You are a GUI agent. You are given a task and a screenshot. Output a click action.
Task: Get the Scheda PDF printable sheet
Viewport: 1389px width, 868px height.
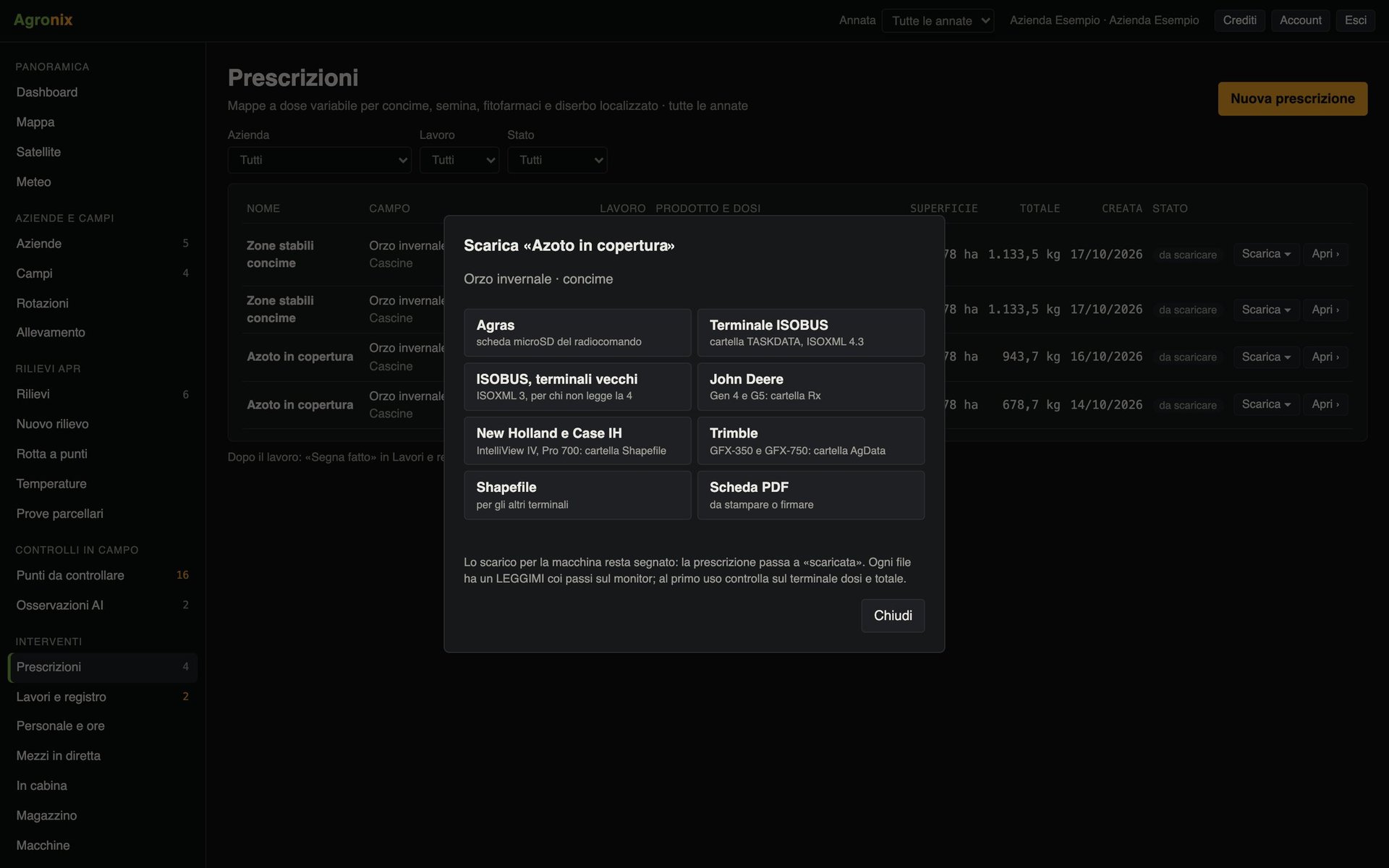coord(811,495)
